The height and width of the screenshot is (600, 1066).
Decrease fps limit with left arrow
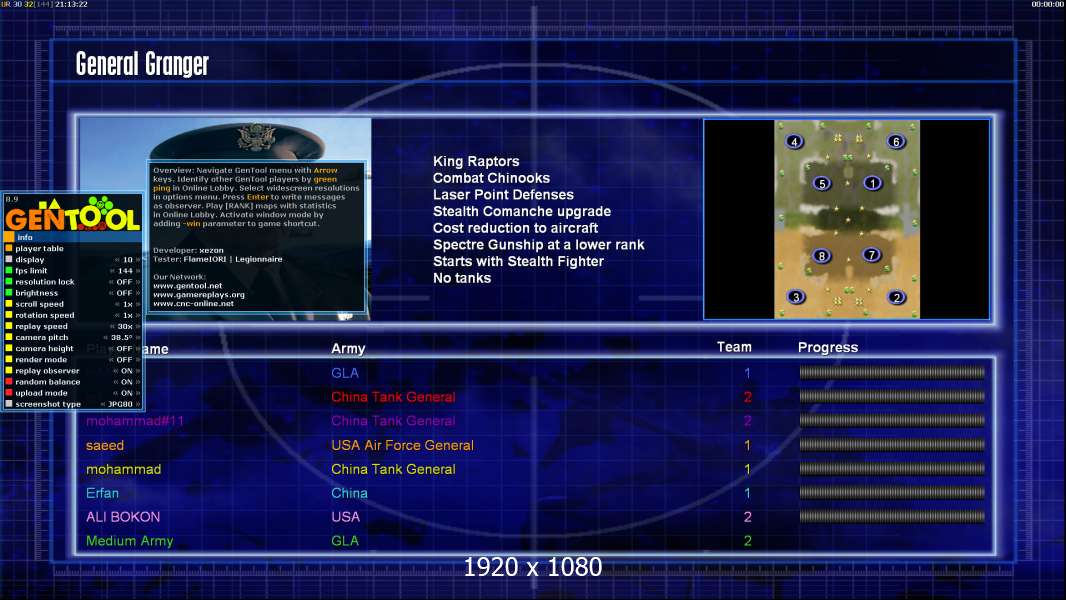click(112, 270)
